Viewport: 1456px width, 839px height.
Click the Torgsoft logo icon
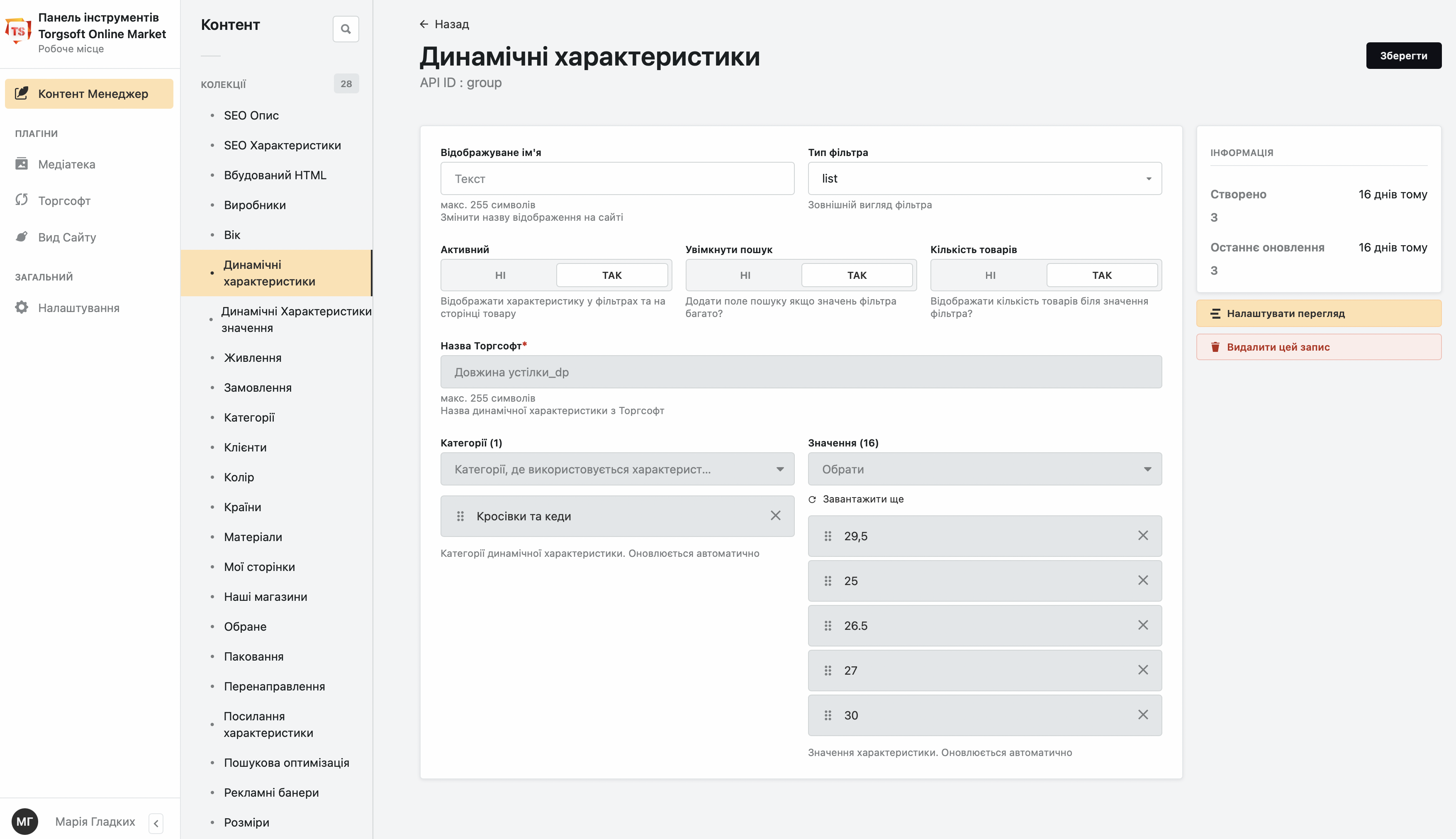(18, 31)
